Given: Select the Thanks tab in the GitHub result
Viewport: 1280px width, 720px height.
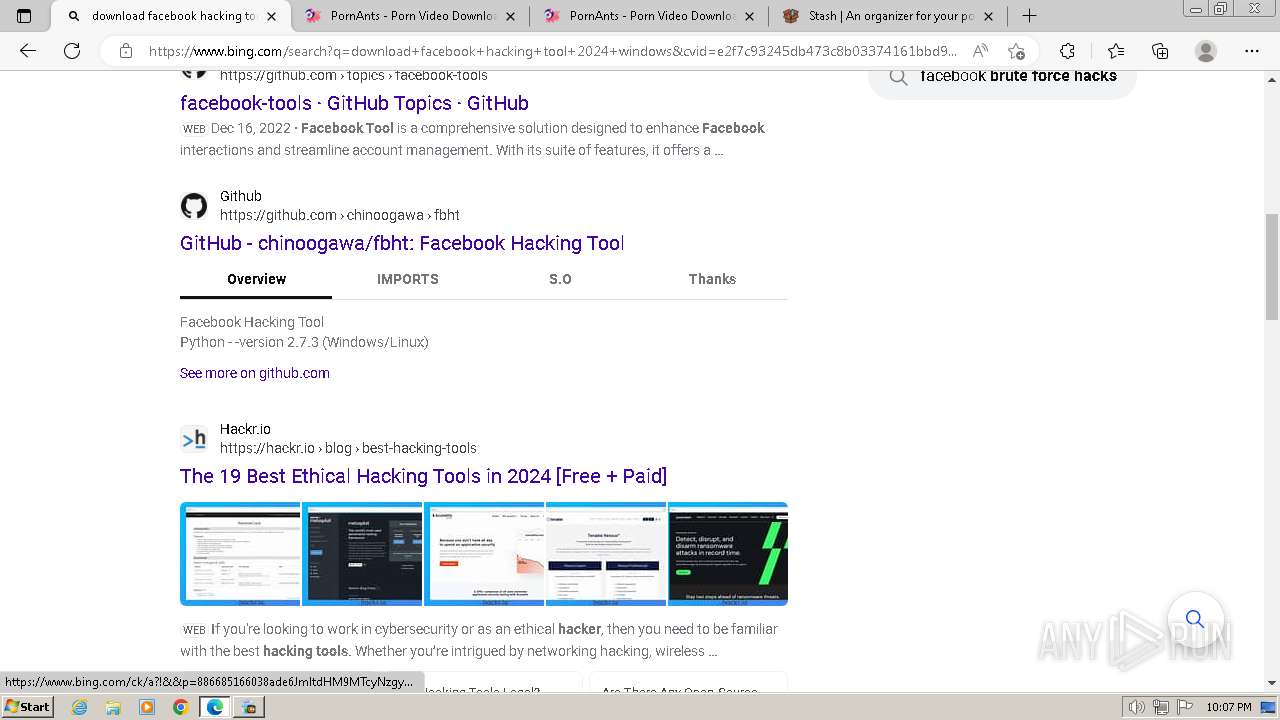Looking at the screenshot, I should 712,279.
